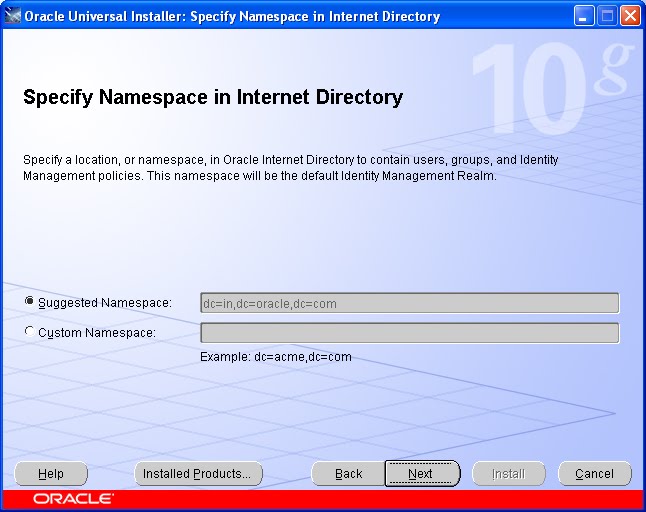Click the Oracle installer title bar icon
This screenshot has height=512, width=646.
pyautogui.click(x=12, y=16)
